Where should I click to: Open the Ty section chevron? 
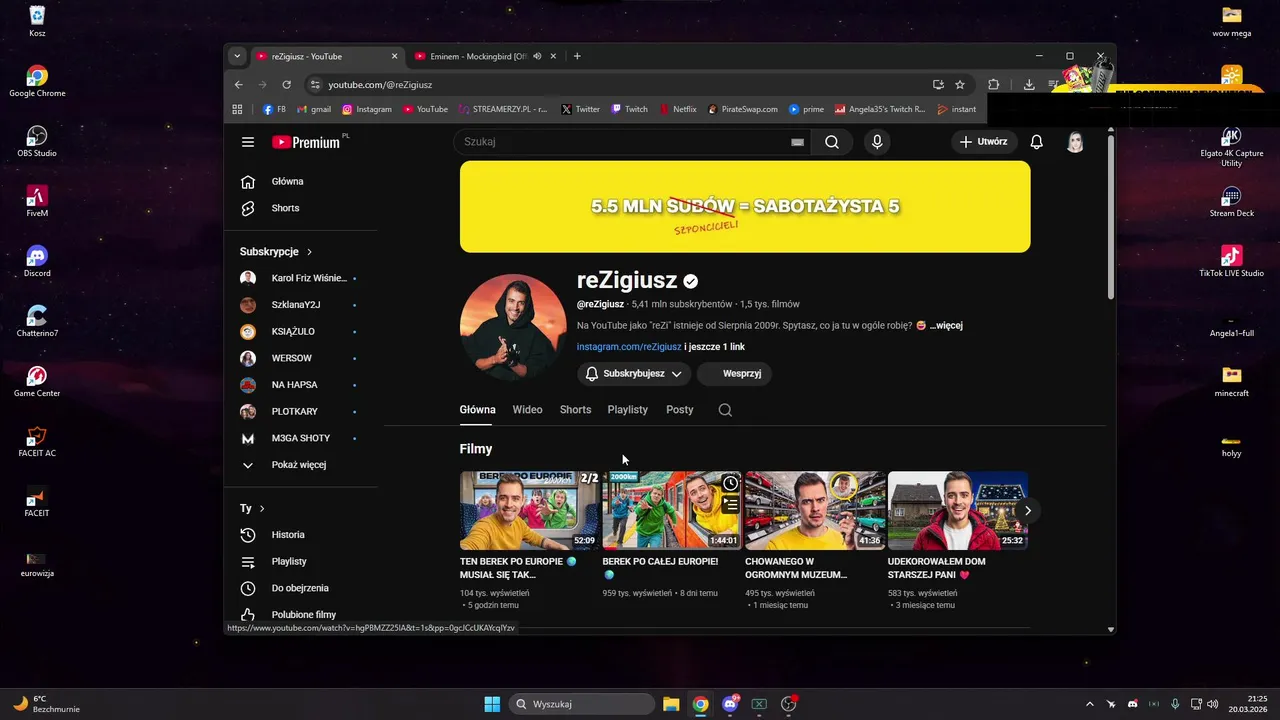tap(262, 509)
